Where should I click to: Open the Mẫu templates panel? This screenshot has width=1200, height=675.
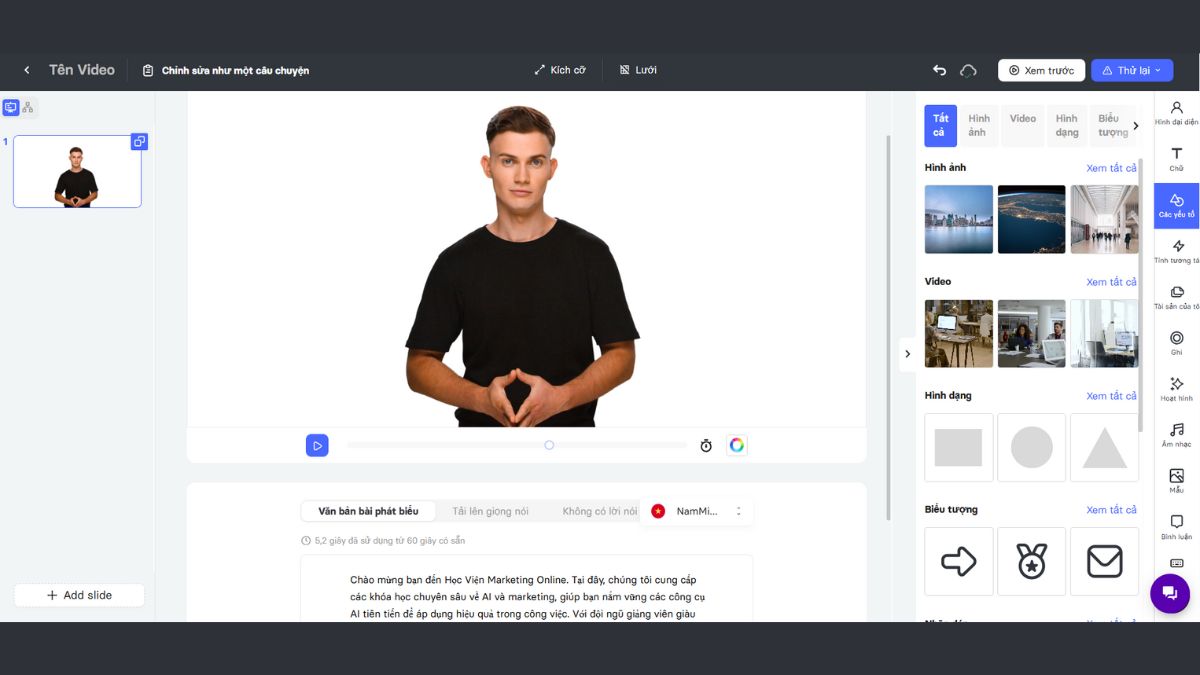1176,482
